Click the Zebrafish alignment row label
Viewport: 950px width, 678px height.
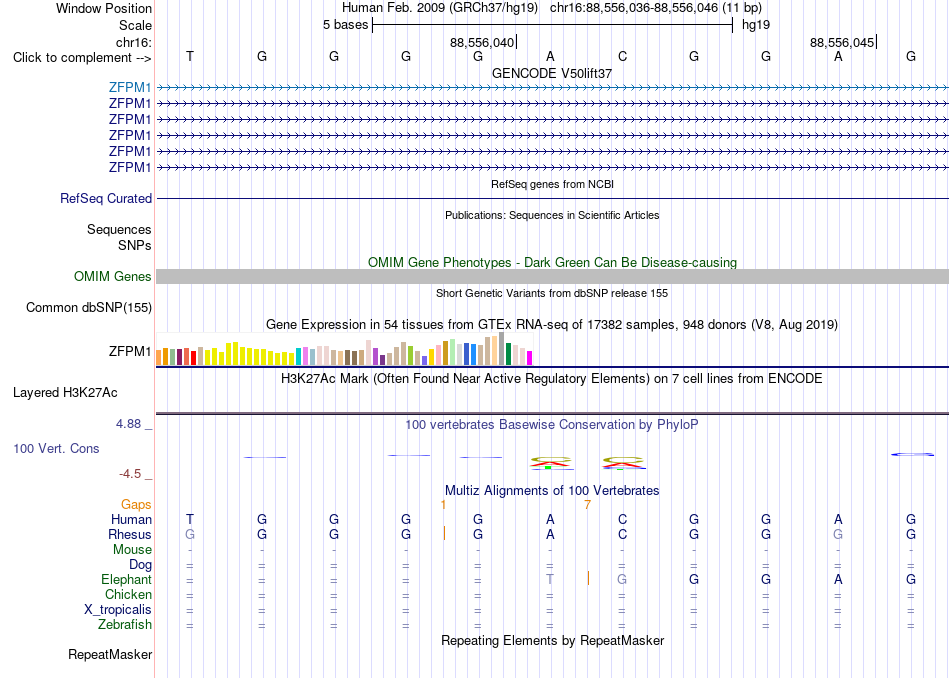125,625
